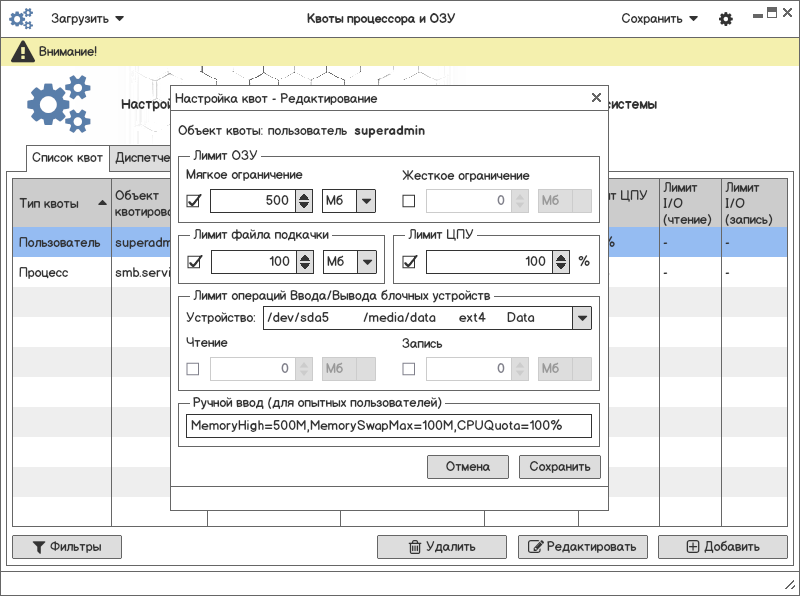Click the Edit pencil button
This screenshot has width=800, height=596.
click(x=582, y=547)
